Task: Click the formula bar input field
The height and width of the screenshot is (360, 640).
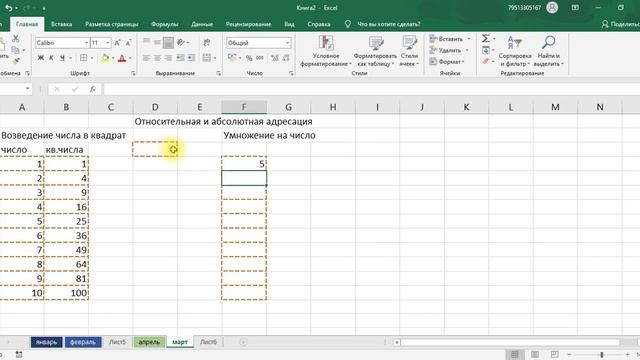Action: pos(371,89)
